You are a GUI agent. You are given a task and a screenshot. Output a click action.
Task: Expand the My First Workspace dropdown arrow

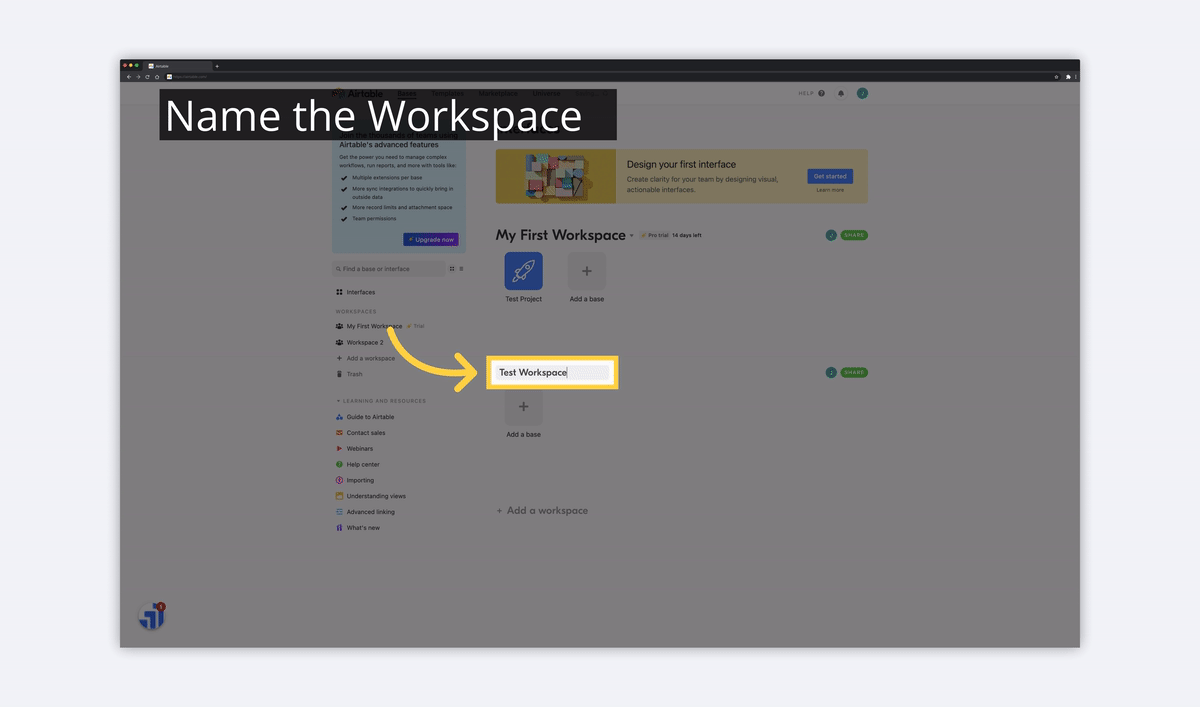pos(632,236)
